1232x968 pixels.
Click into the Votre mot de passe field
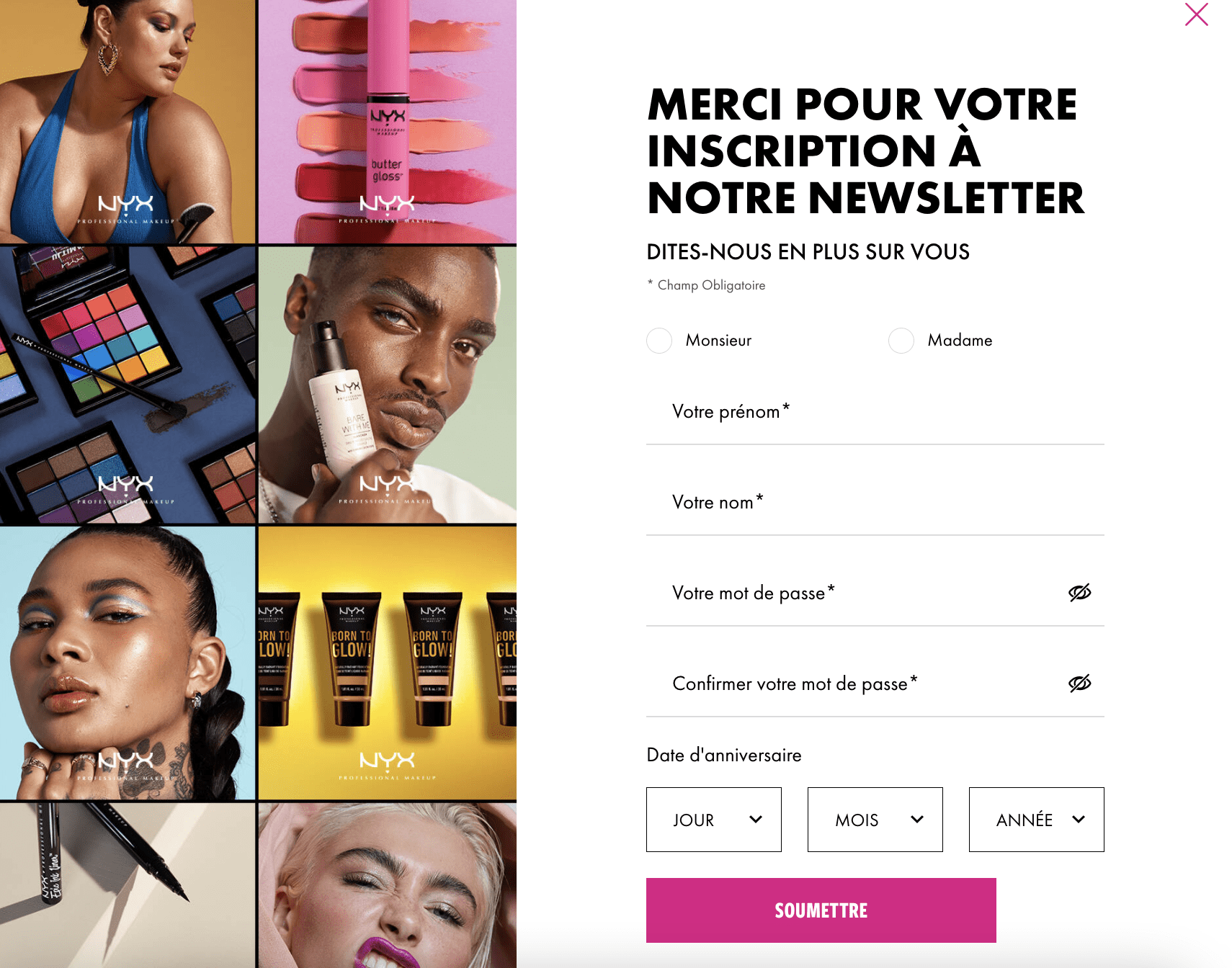point(854,593)
